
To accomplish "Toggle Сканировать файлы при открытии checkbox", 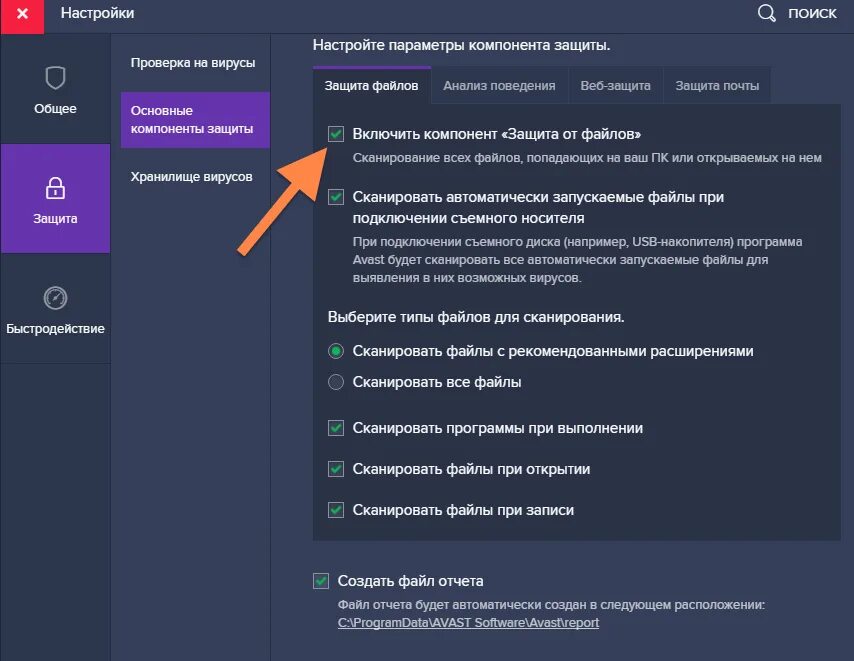I will point(336,469).
